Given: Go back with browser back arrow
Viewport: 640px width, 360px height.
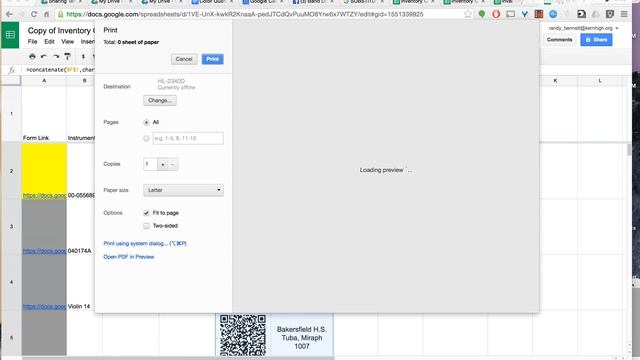Looking at the screenshot, I should pyautogui.click(x=9, y=14).
